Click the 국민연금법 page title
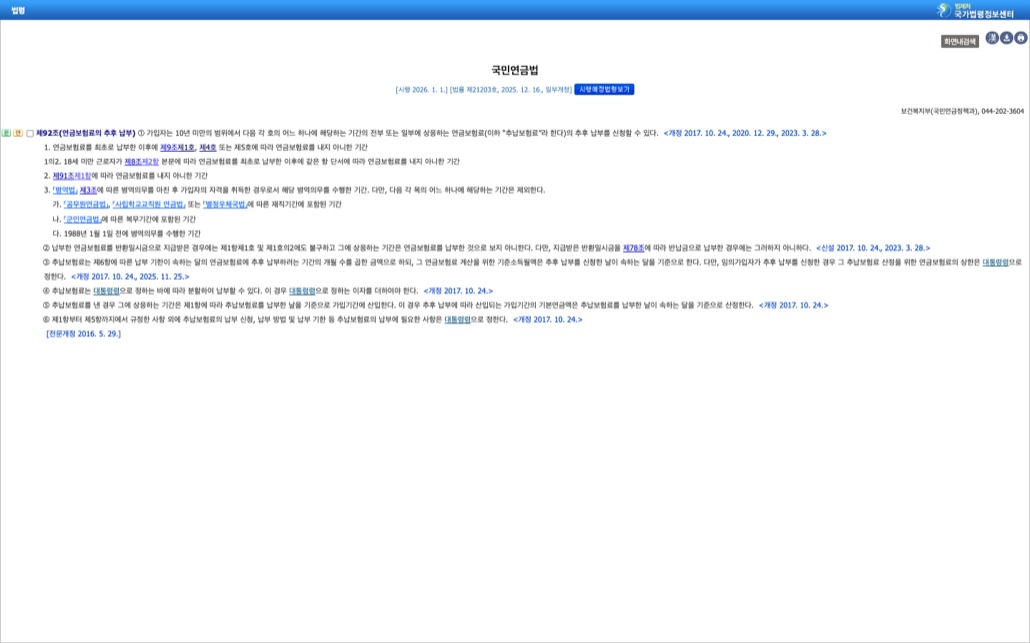This screenshot has height=643, width=1030. pos(515,70)
